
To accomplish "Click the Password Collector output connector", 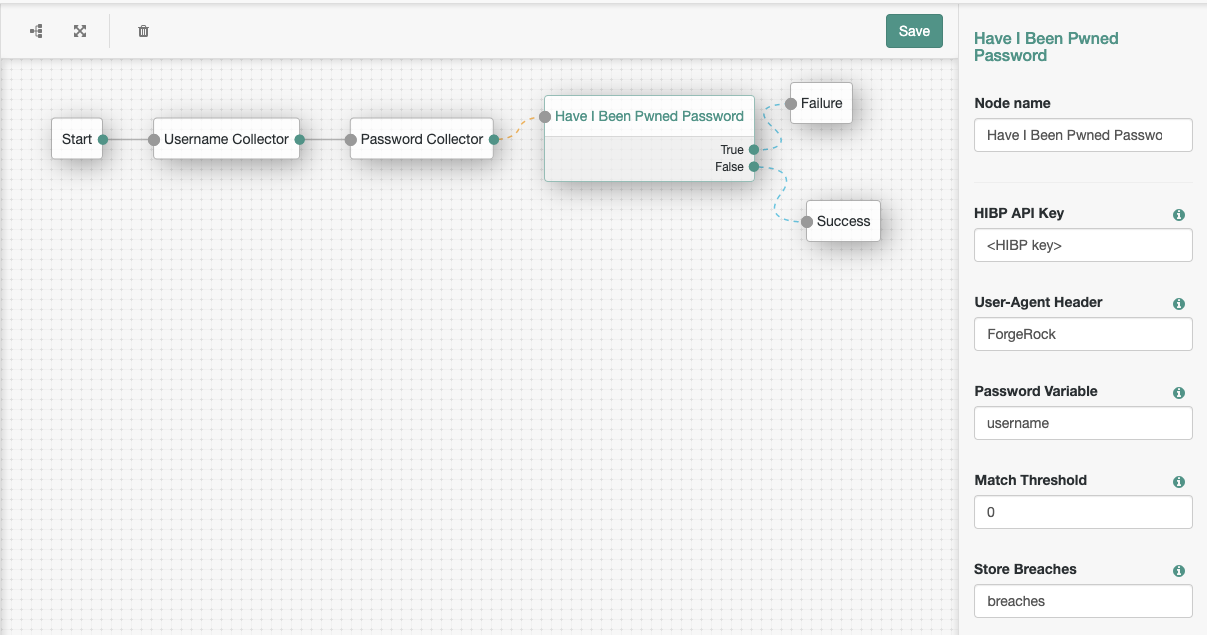I will tap(494, 140).
